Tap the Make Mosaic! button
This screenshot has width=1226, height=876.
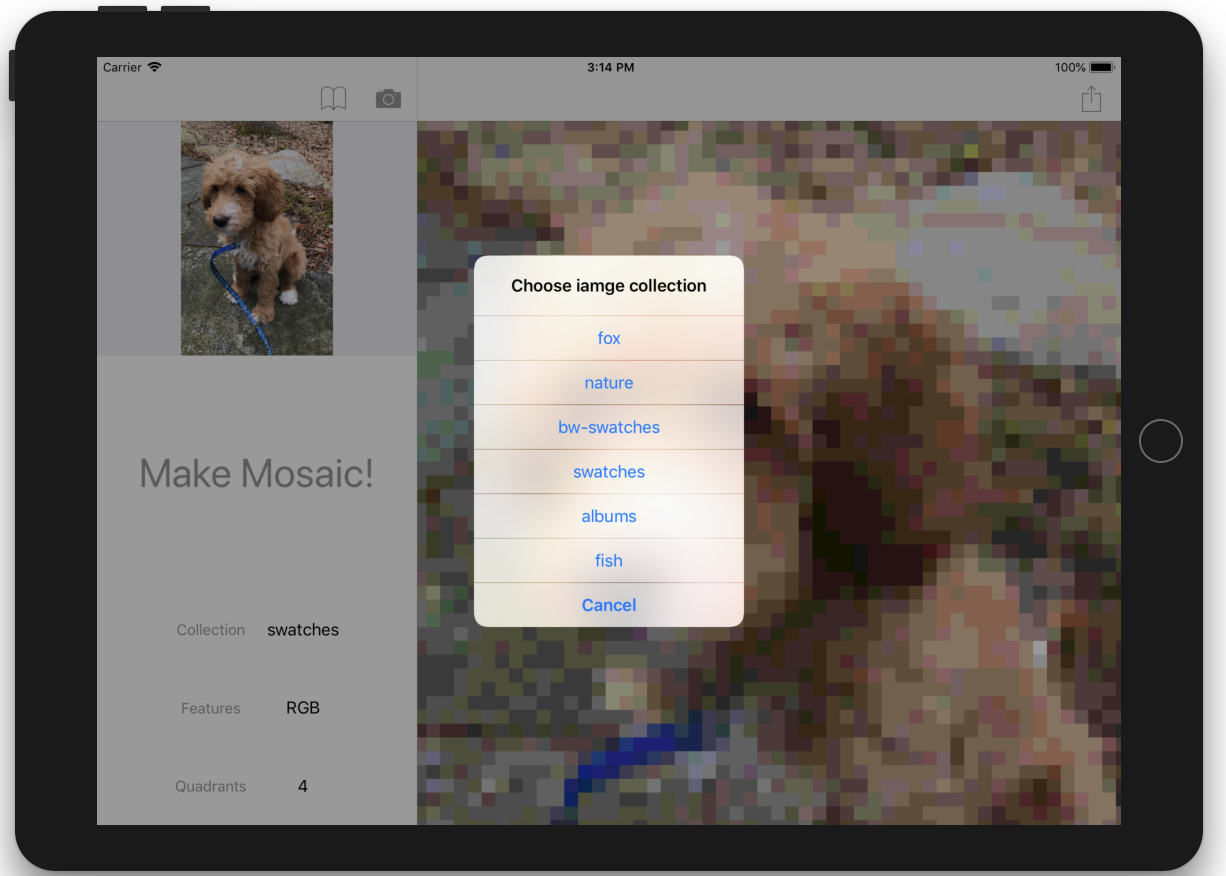[257, 473]
